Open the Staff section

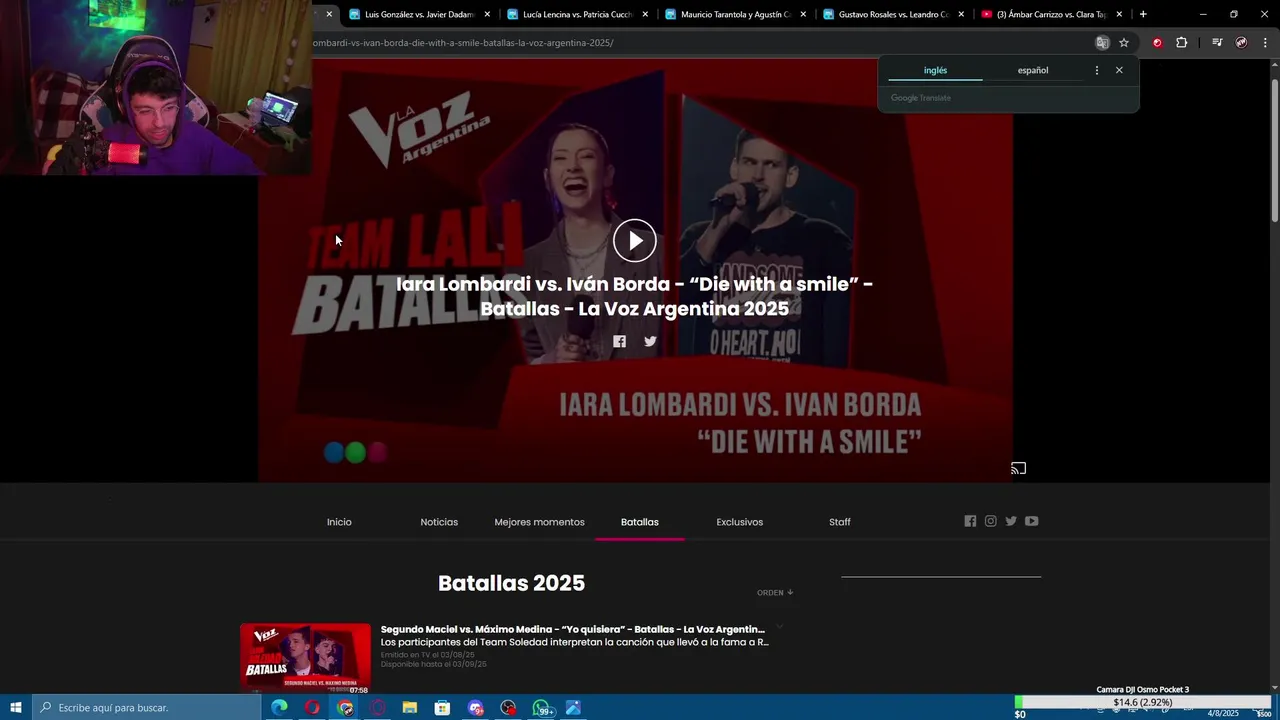coord(840,522)
